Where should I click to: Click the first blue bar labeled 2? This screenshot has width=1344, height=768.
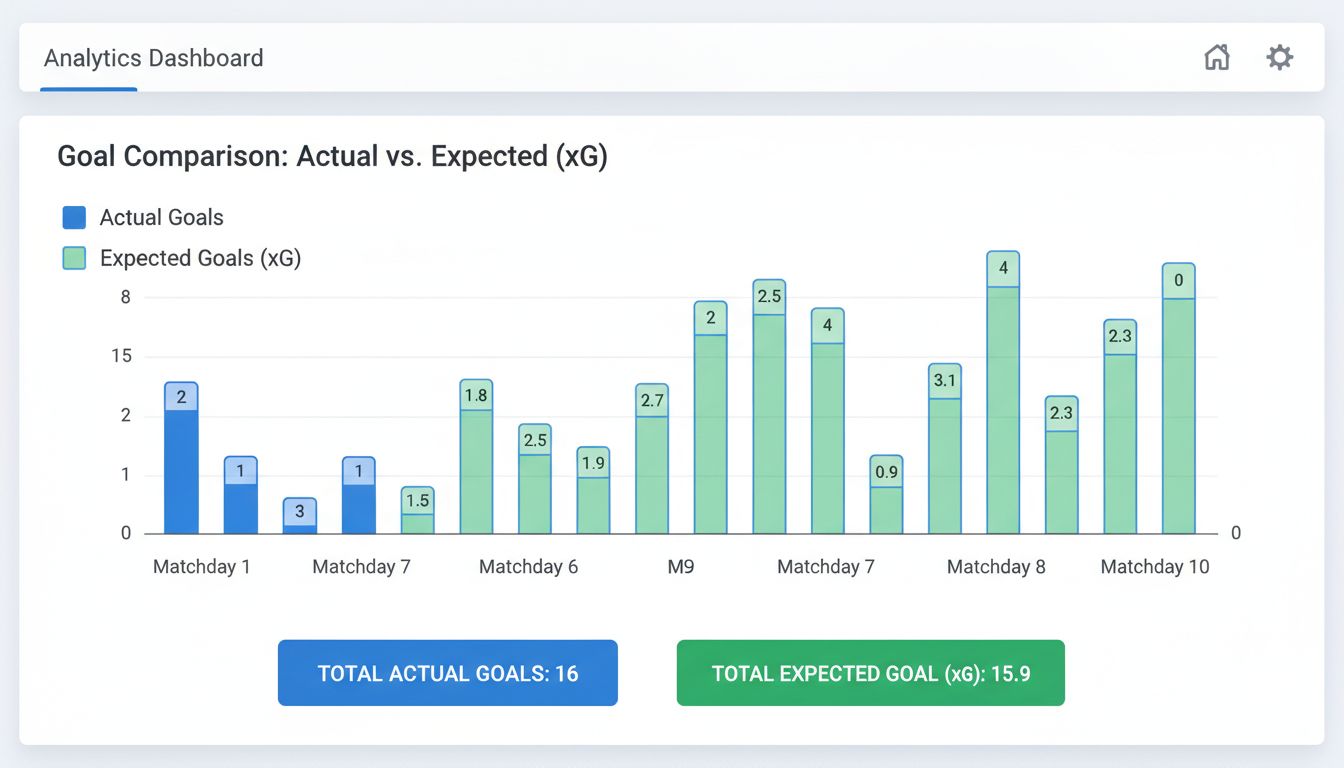181,460
